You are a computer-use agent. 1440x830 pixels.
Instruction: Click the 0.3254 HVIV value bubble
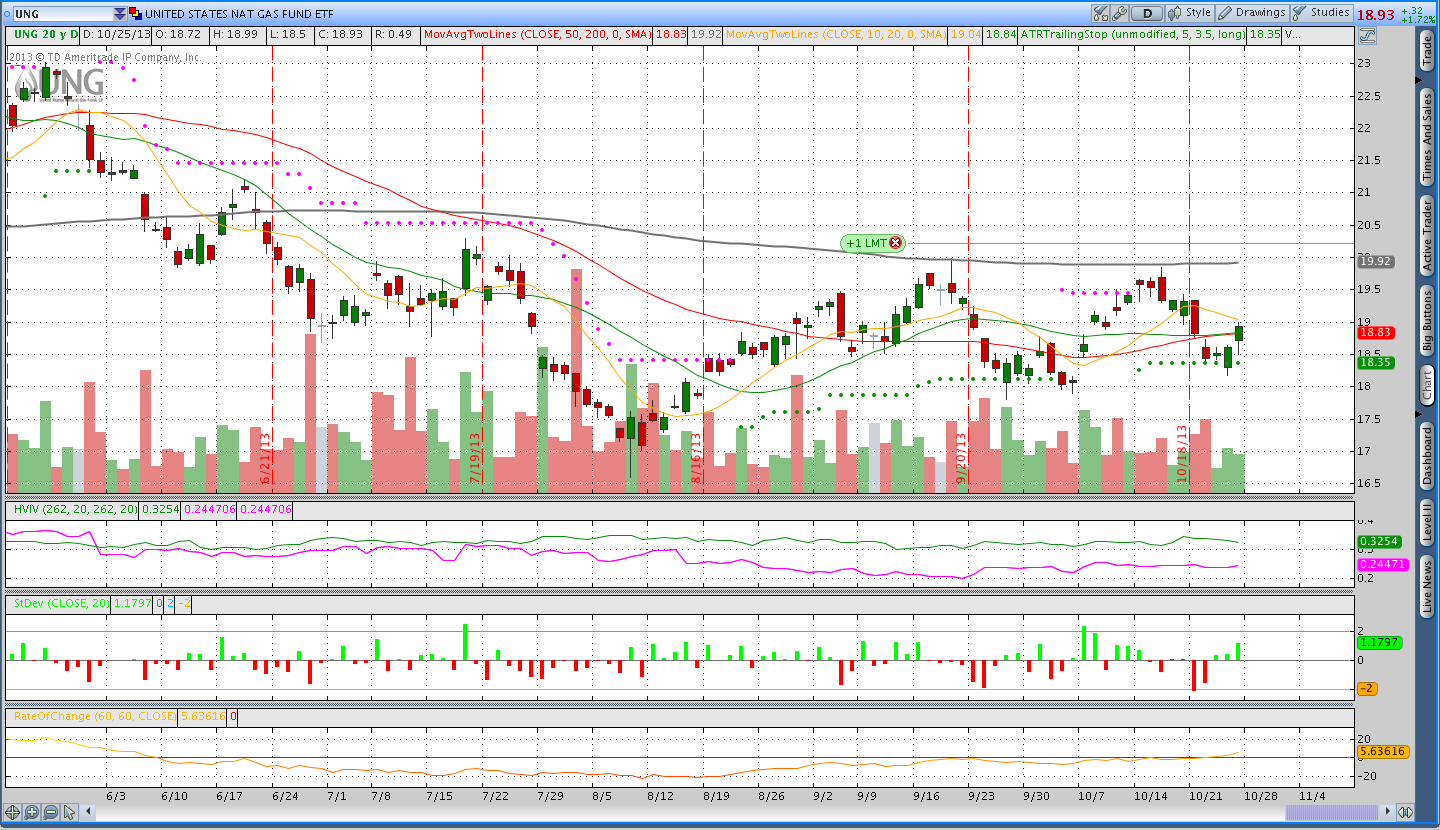point(1379,541)
